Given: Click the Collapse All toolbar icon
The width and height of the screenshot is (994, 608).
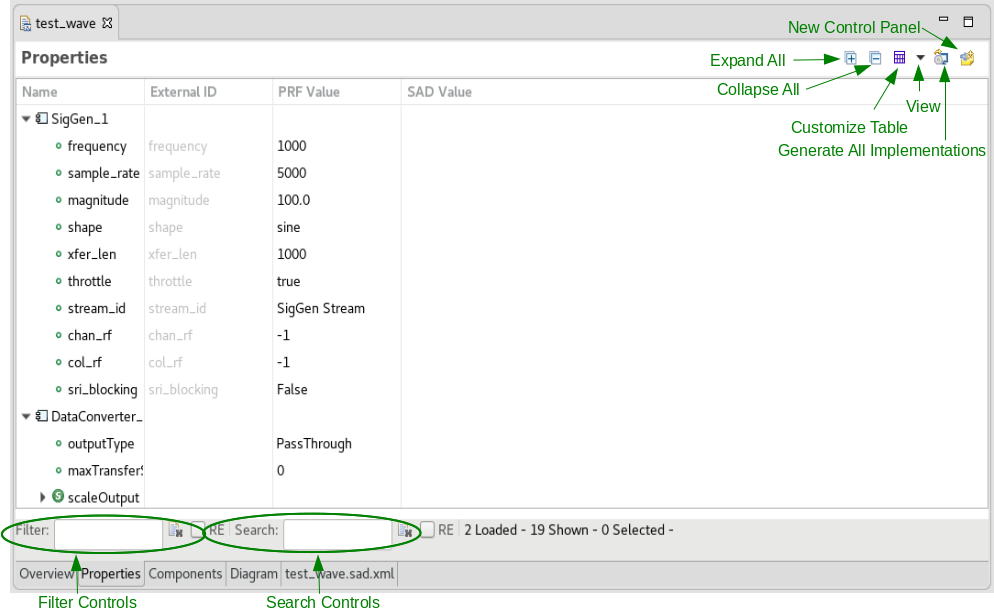Looking at the screenshot, I should click(875, 58).
